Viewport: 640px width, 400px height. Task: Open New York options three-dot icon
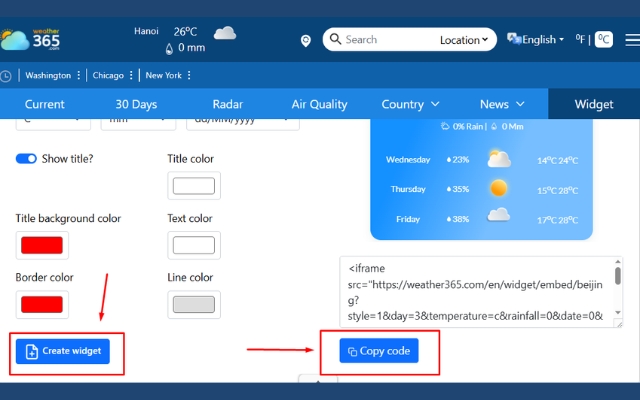189,75
